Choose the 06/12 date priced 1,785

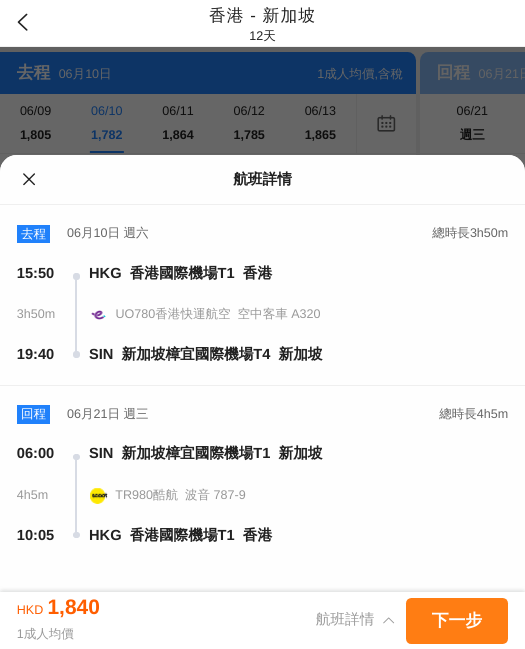point(249,123)
